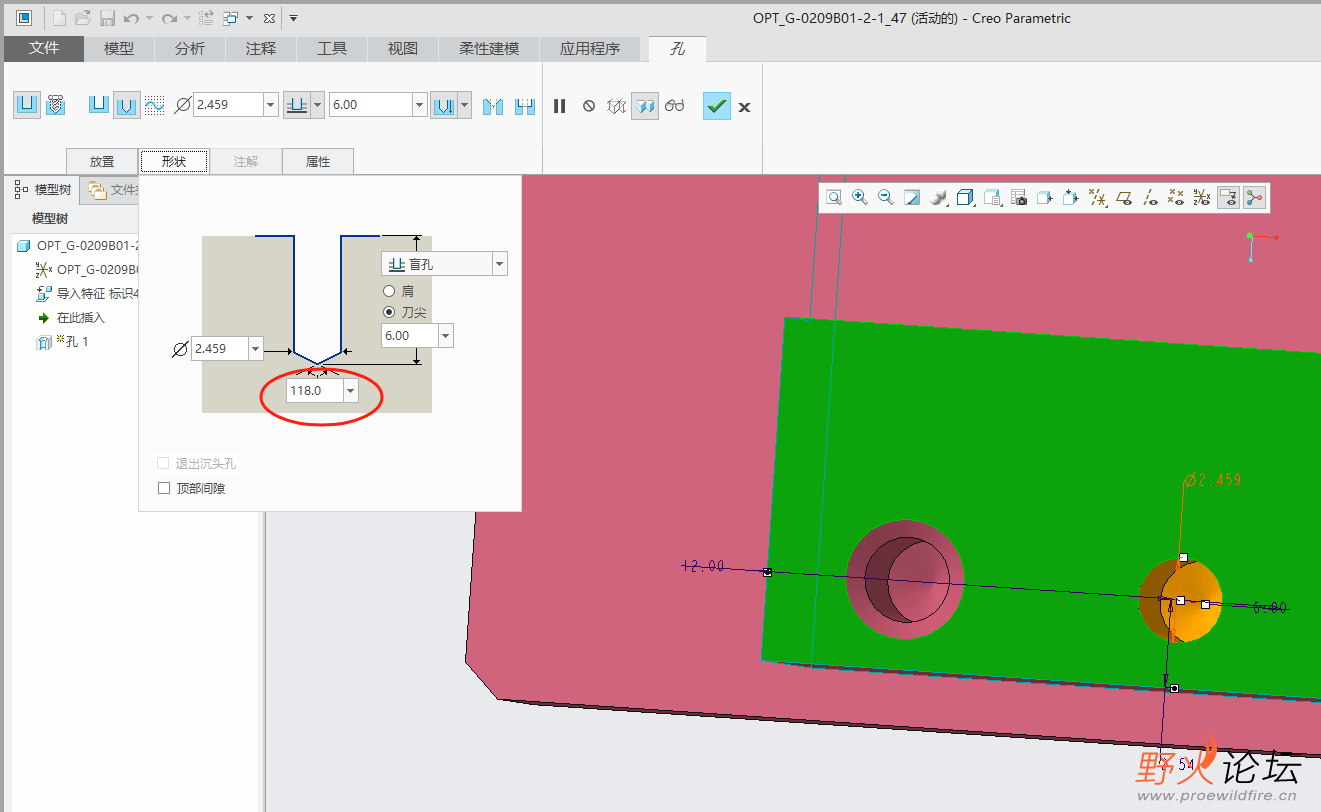Cancel the hole feature with X icon
1321x812 pixels.
[x=745, y=107]
